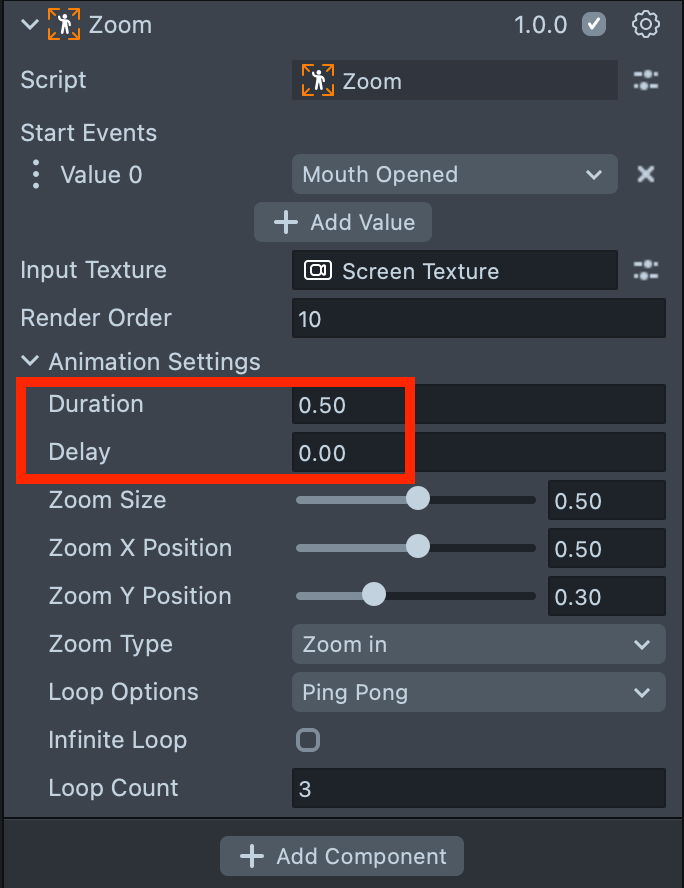This screenshot has height=888, width=684.
Task: Open the Script field picker icon
Action: [x=646, y=81]
